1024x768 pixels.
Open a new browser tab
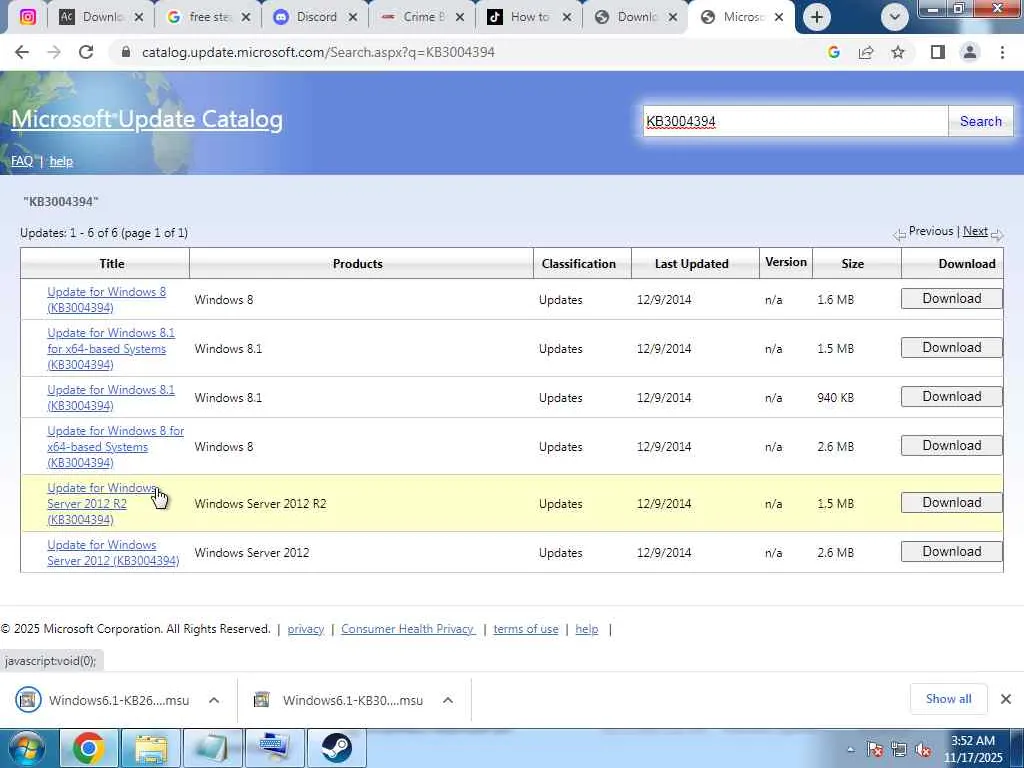[x=816, y=17]
